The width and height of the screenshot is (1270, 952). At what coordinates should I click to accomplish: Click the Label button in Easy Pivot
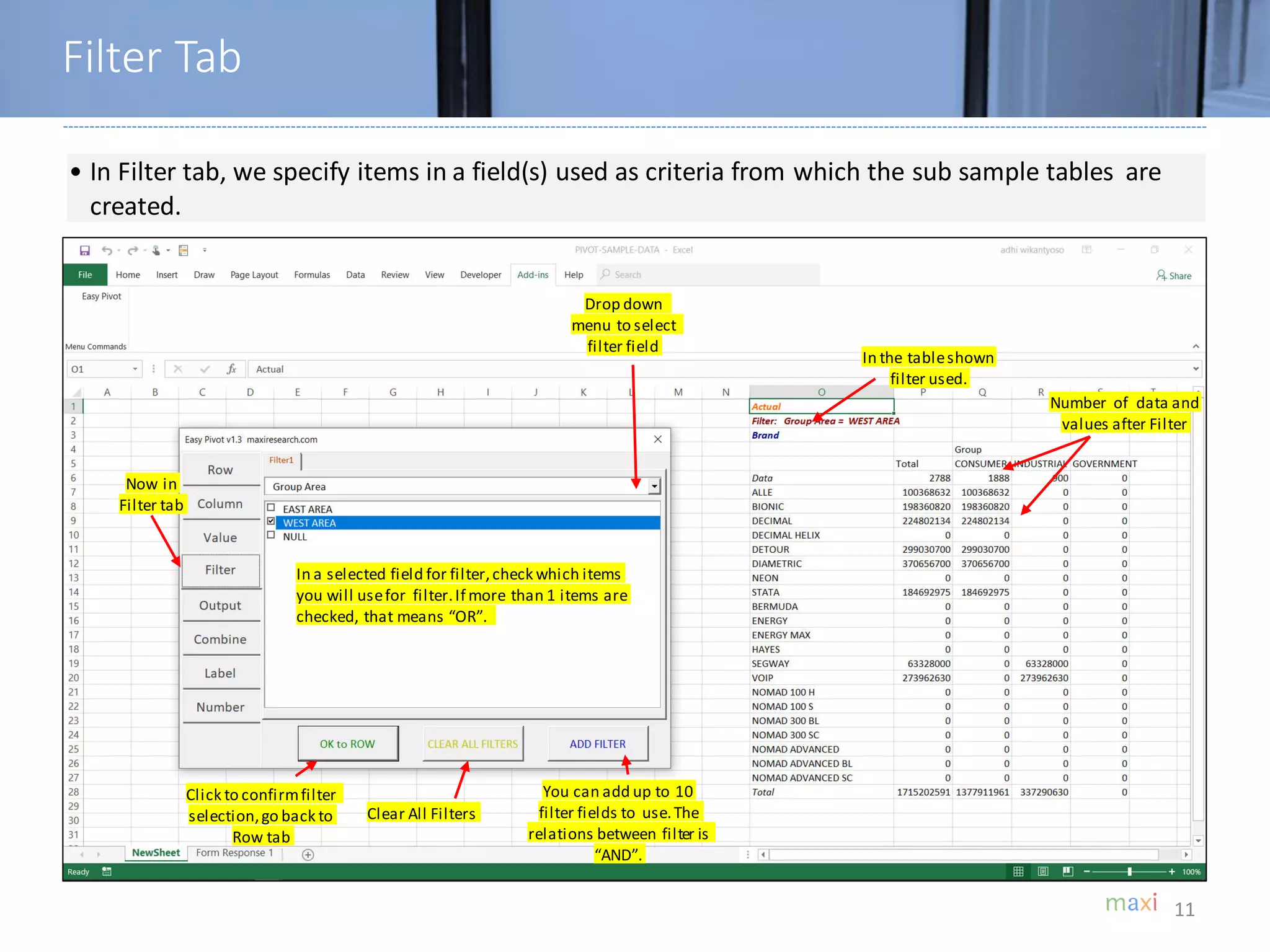220,673
